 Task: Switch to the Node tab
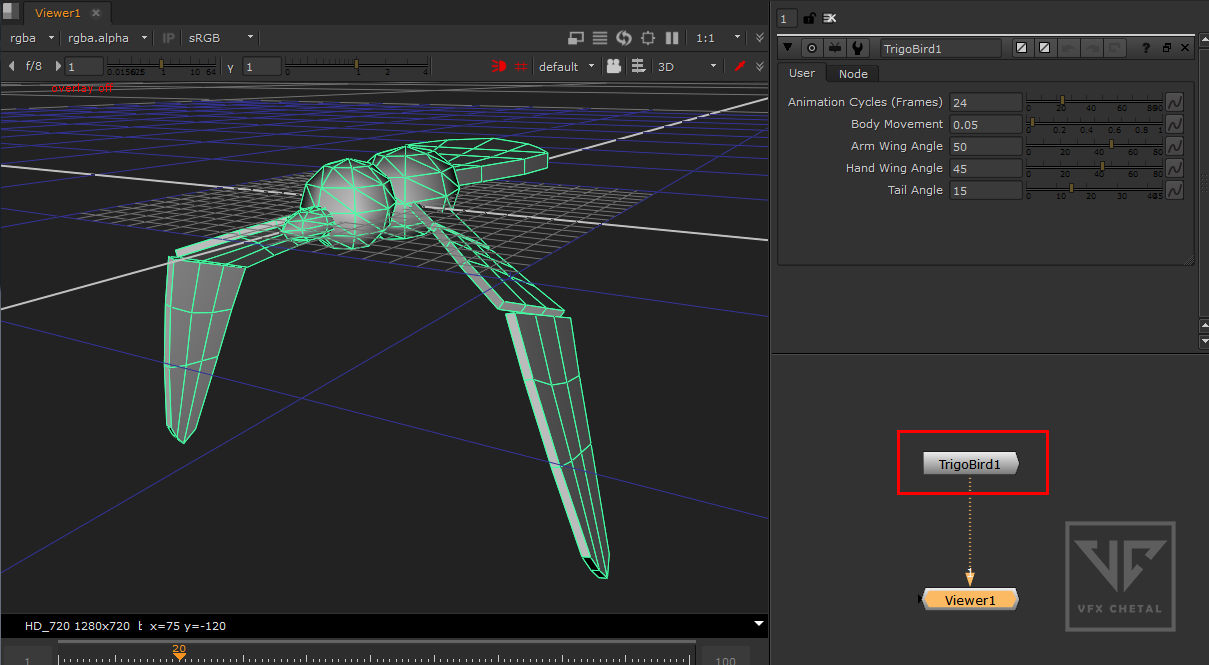click(x=853, y=74)
